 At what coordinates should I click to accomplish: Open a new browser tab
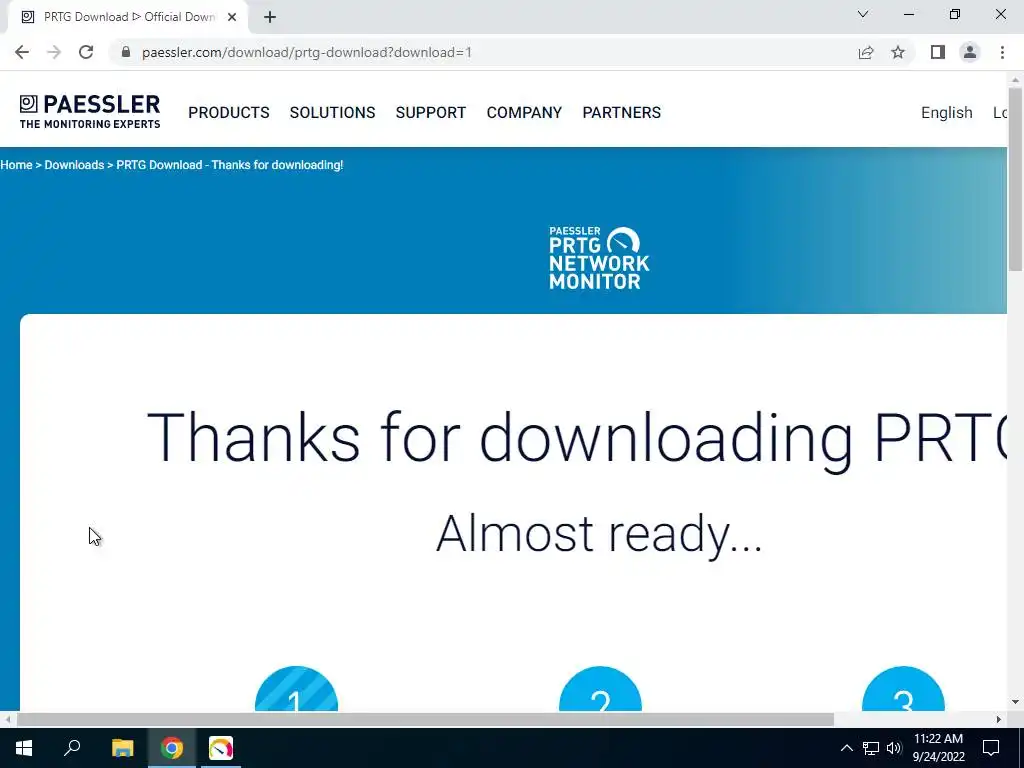[x=270, y=17]
